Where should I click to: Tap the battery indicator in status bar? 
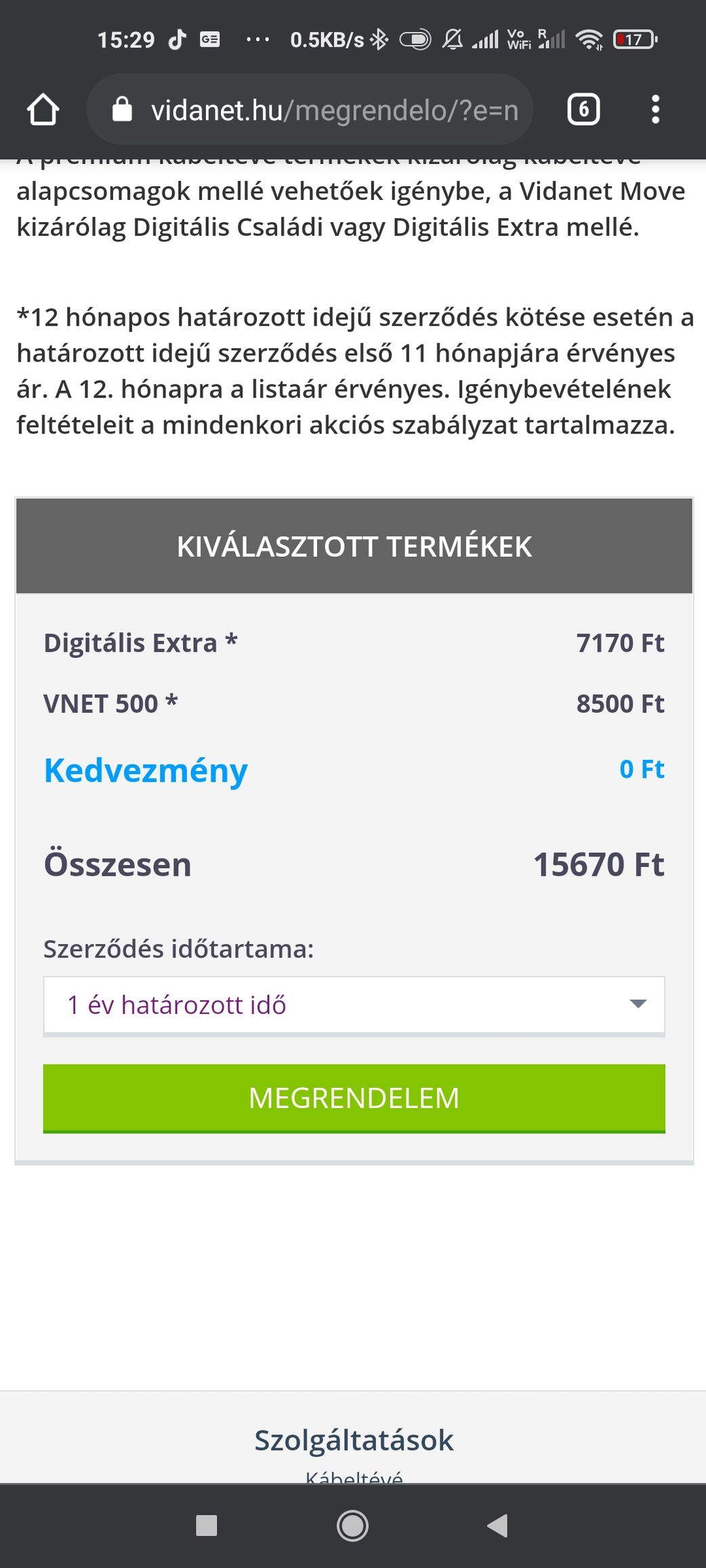tap(635, 40)
